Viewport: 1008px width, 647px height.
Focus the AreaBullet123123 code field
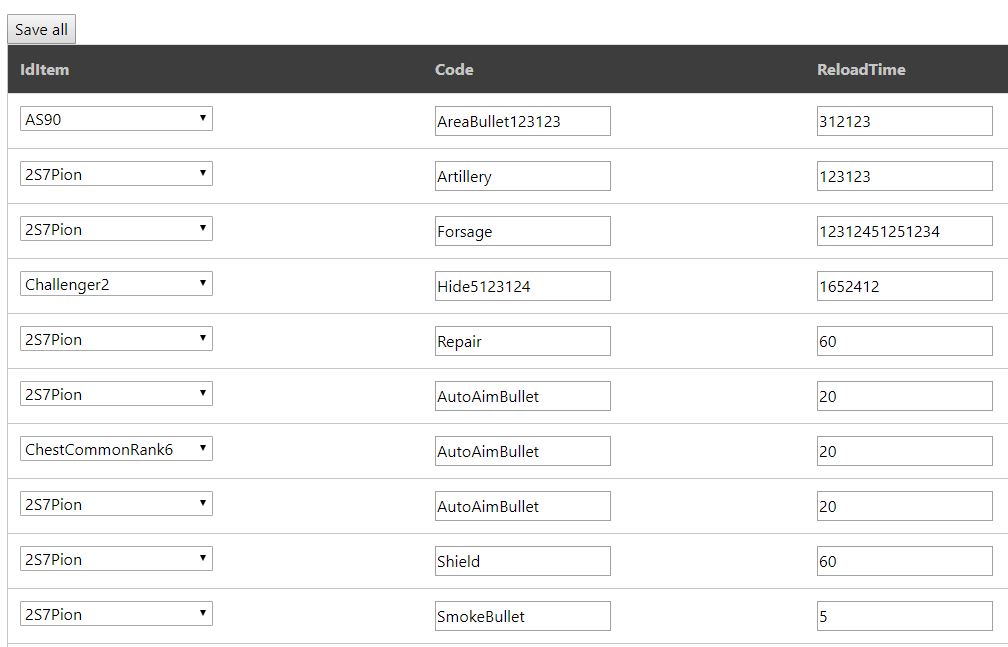(522, 121)
